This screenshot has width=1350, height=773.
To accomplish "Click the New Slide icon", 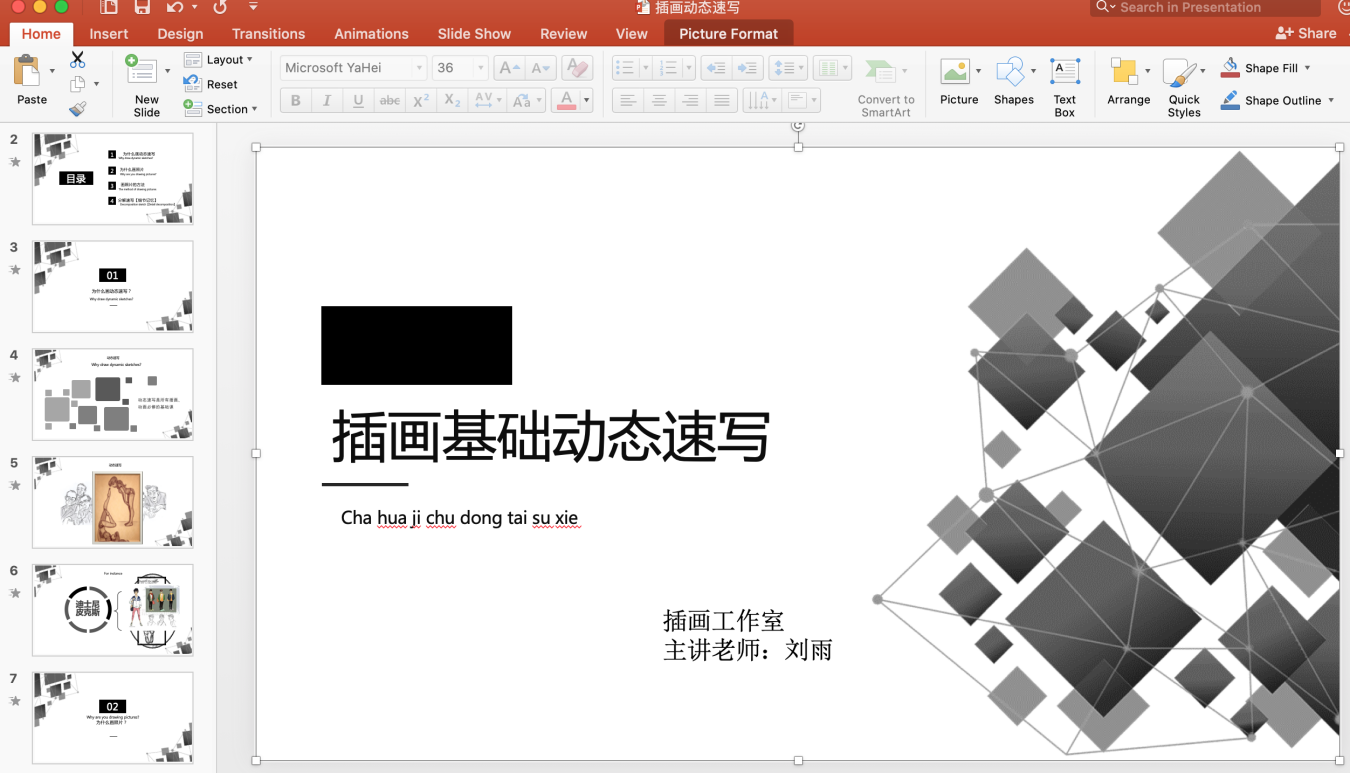I will [x=142, y=73].
